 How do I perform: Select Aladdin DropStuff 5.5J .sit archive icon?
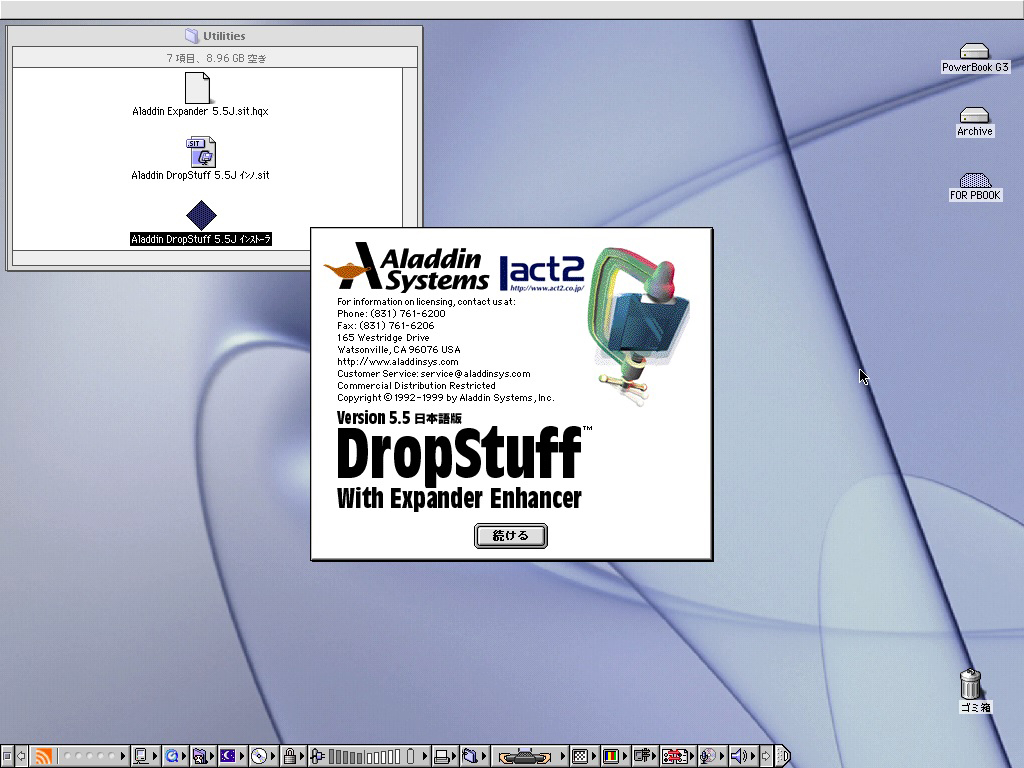pos(200,152)
